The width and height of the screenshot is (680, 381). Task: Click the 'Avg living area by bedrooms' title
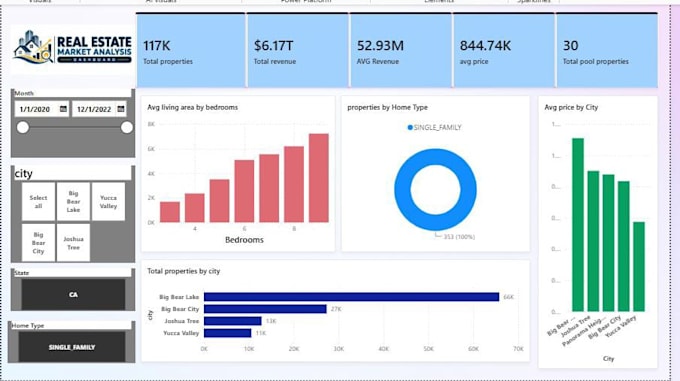click(193, 107)
